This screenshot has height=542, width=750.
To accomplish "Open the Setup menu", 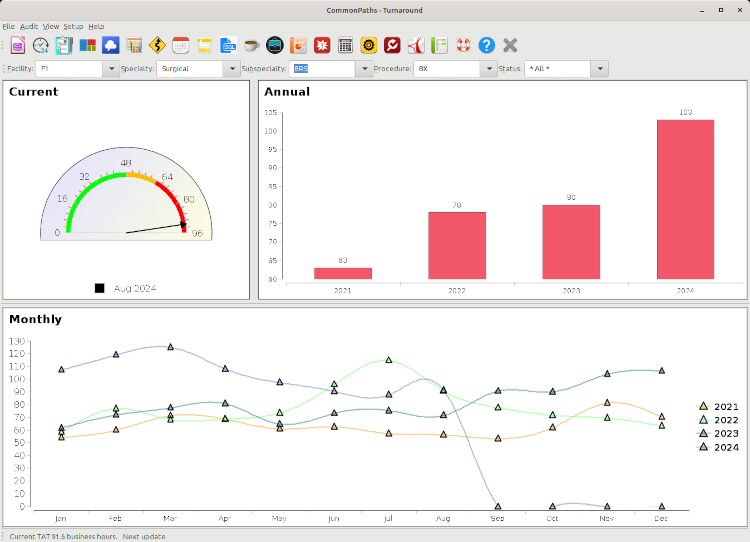I will [x=73, y=26].
